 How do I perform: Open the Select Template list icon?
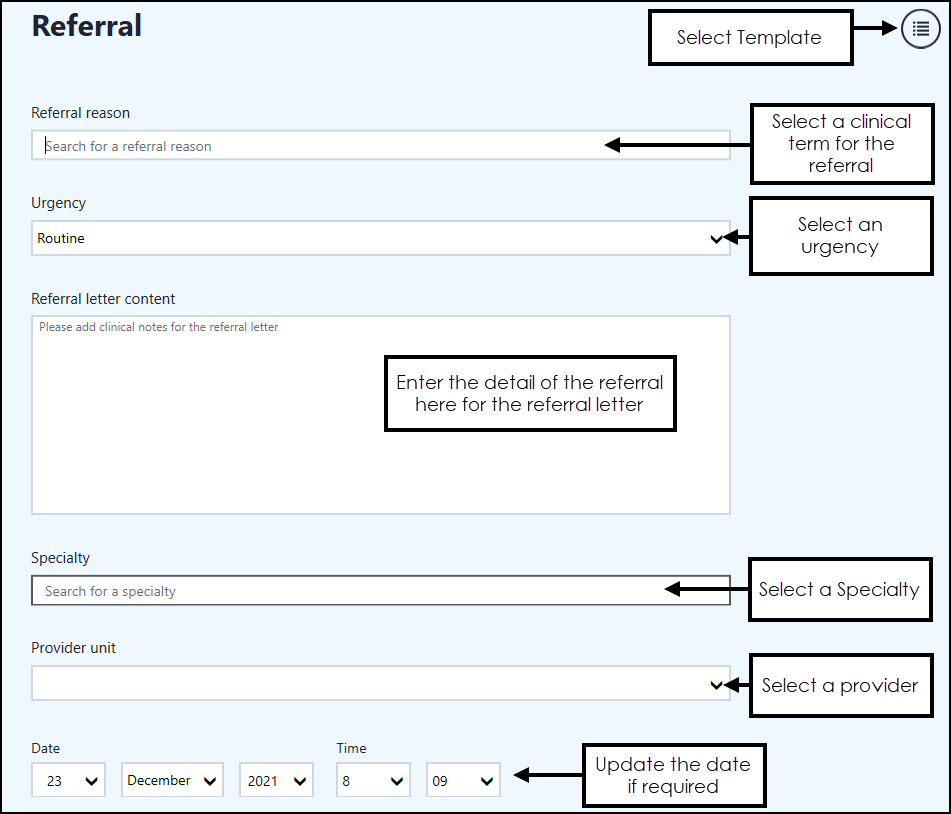pyautogui.click(x=921, y=29)
